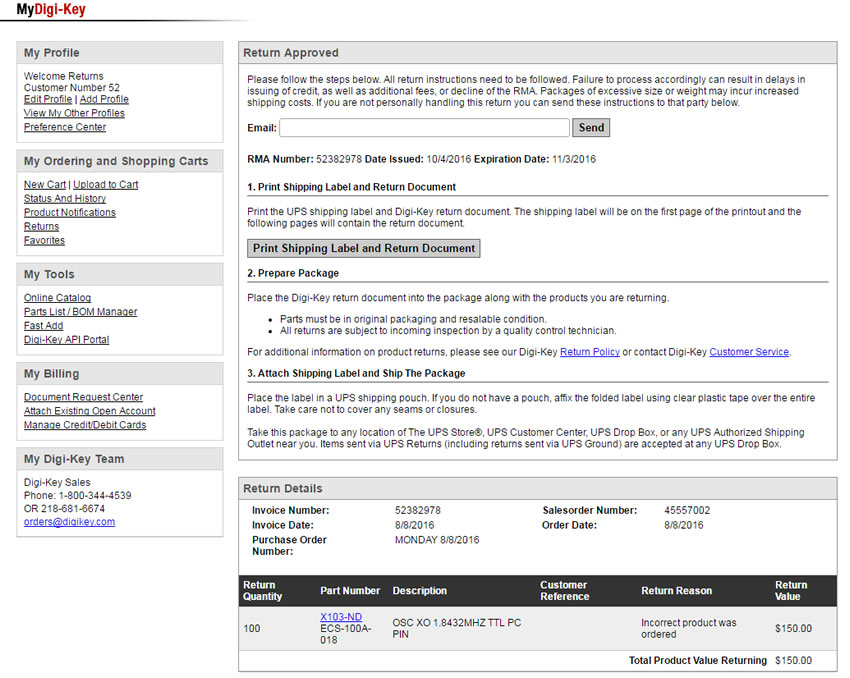This screenshot has width=850, height=678.
Task: Open the Digi-Key API Portal link
Action: coord(66,340)
